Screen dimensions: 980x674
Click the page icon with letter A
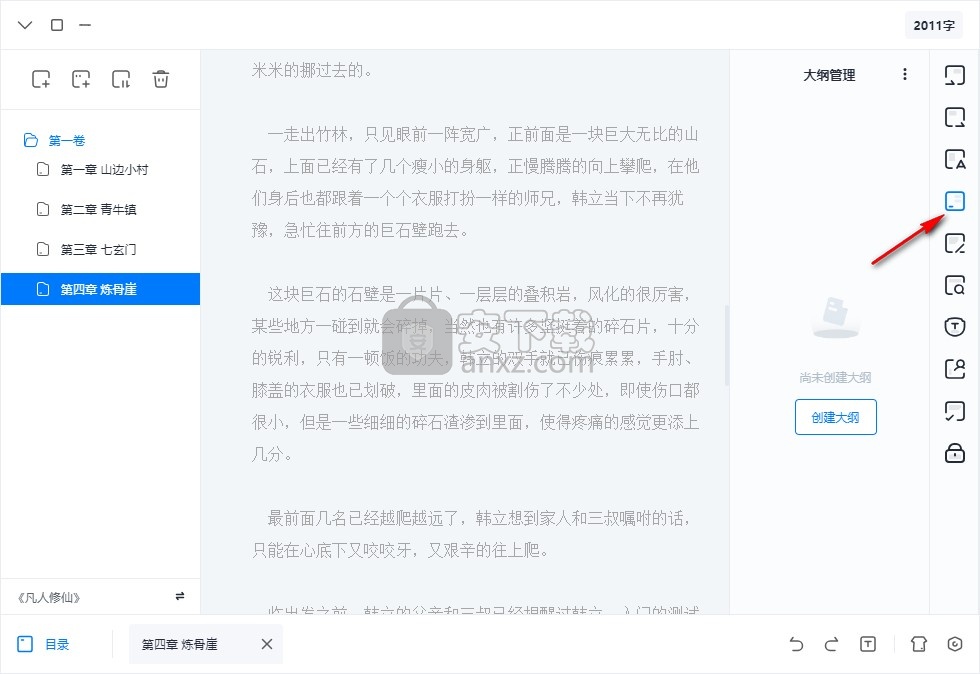(954, 159)
